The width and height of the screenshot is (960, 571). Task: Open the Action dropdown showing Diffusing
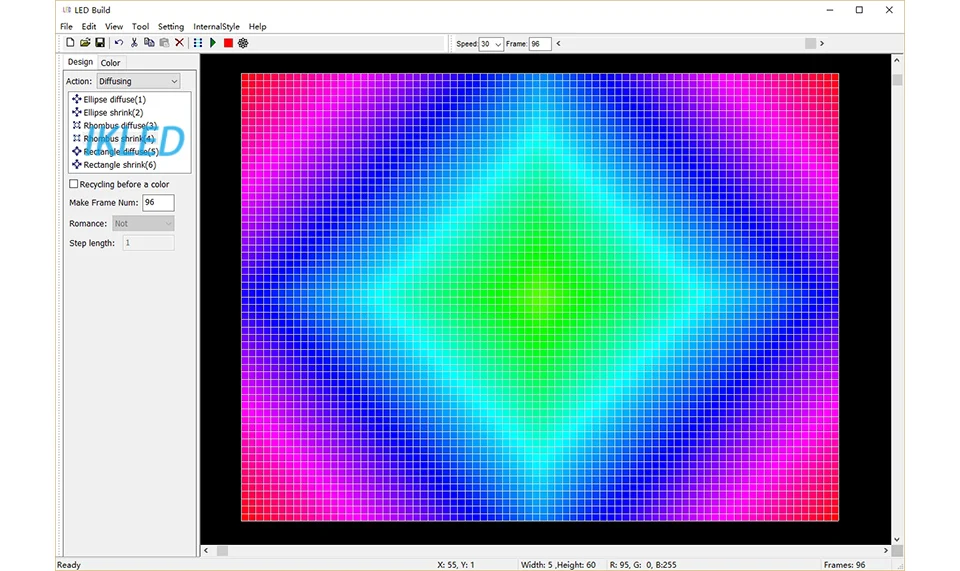(x=138, y=81)
